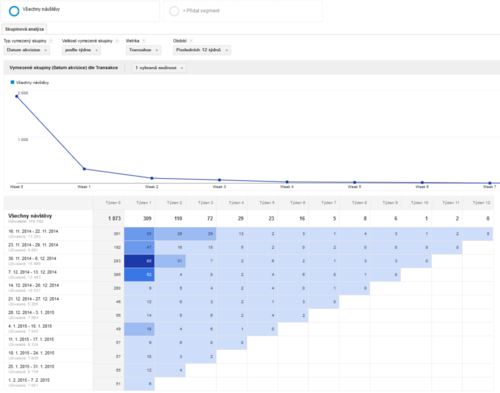Click the Týden 5 column header
The width and height of the screenshot is (500, 393).
pyautogui.click(x=262, y=203)
